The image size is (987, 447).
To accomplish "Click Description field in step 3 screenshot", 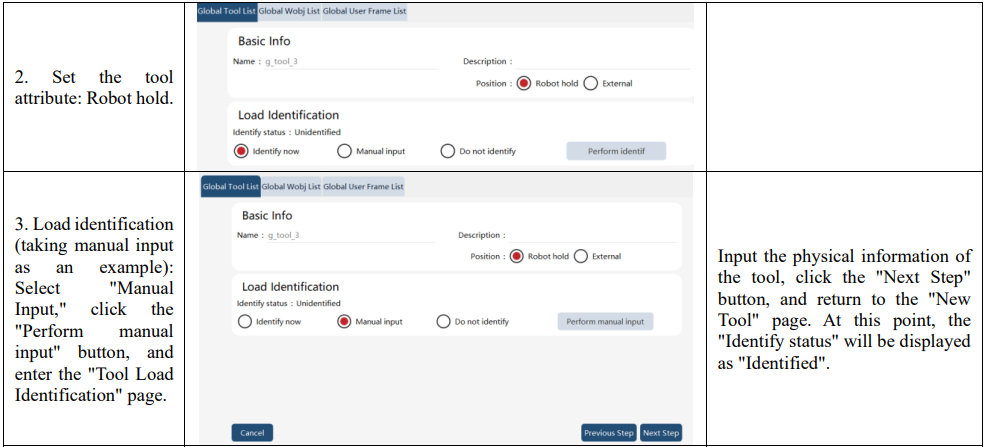I will 592,235.
